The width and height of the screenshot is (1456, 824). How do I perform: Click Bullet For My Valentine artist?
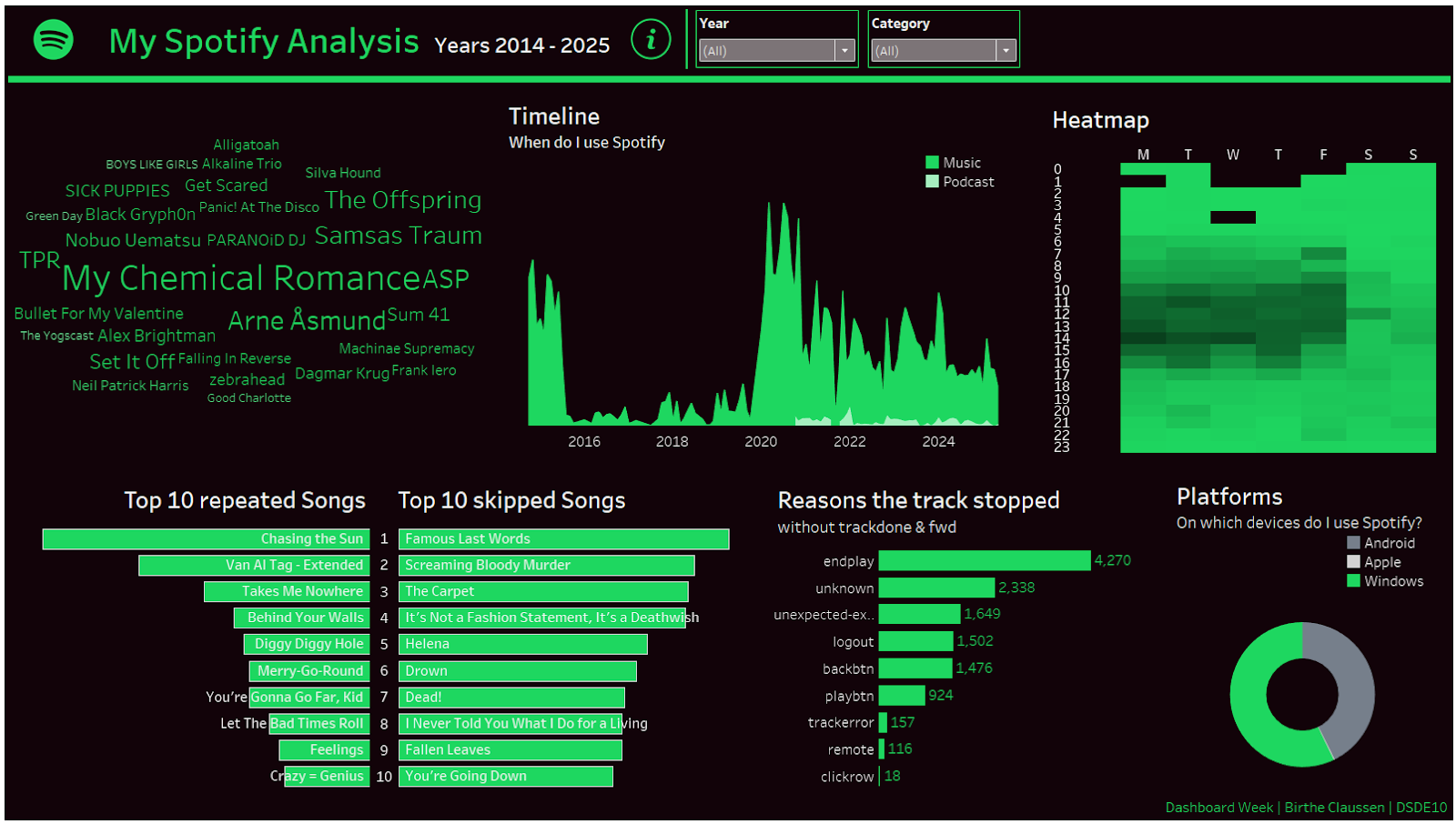tap(98, 313)
